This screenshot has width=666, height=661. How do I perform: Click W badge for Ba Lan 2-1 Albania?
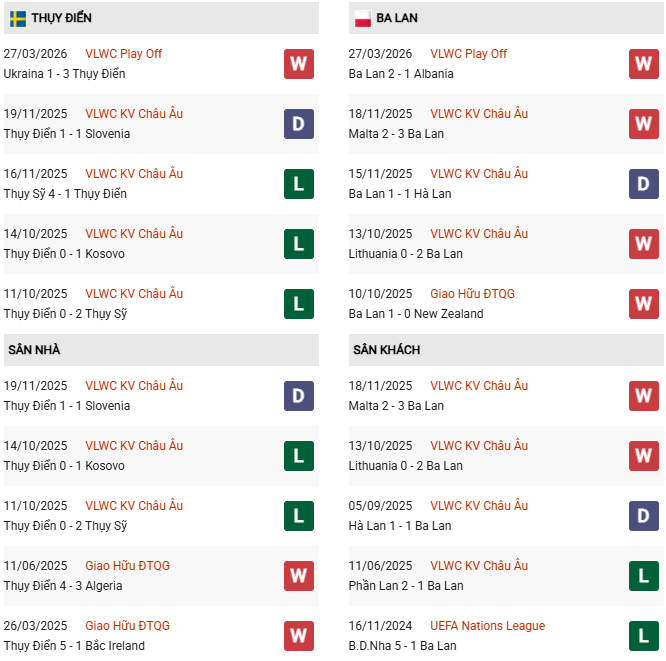point(643,64)
